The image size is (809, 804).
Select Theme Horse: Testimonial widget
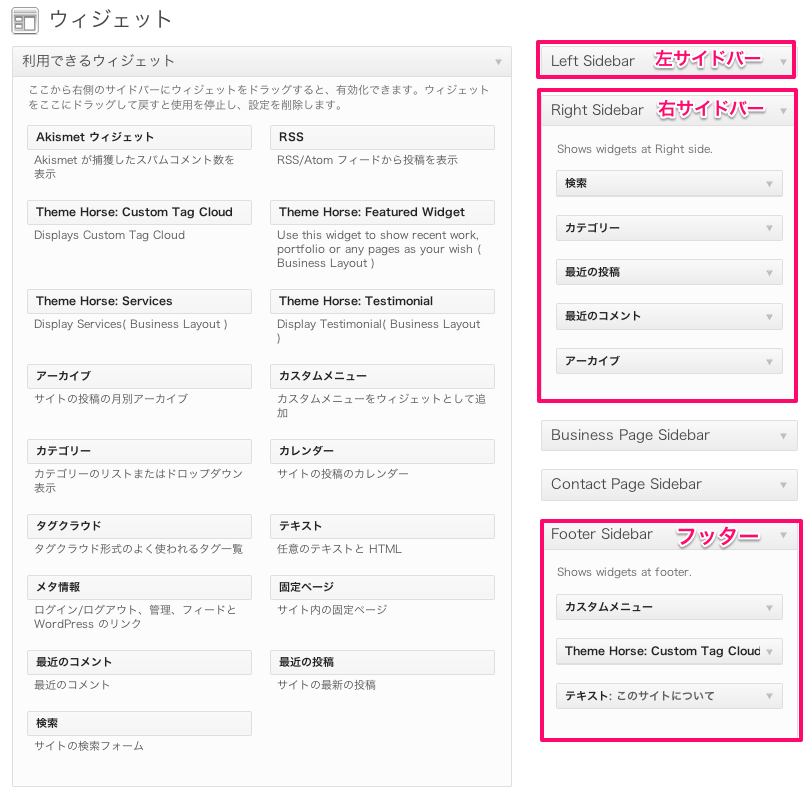382,301
